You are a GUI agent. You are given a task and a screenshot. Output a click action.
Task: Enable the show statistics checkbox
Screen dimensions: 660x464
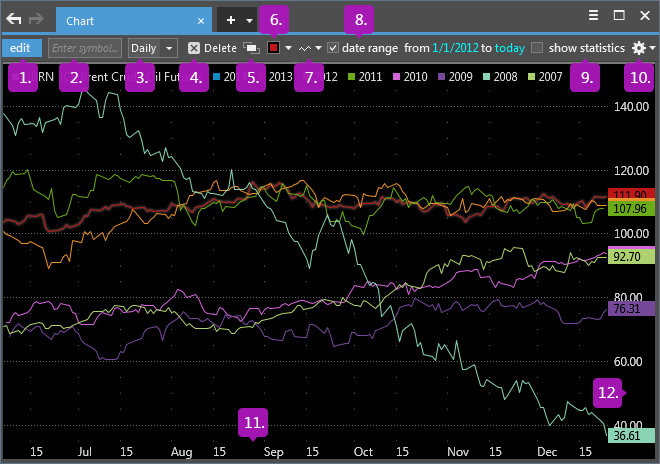tap(538, 47)
